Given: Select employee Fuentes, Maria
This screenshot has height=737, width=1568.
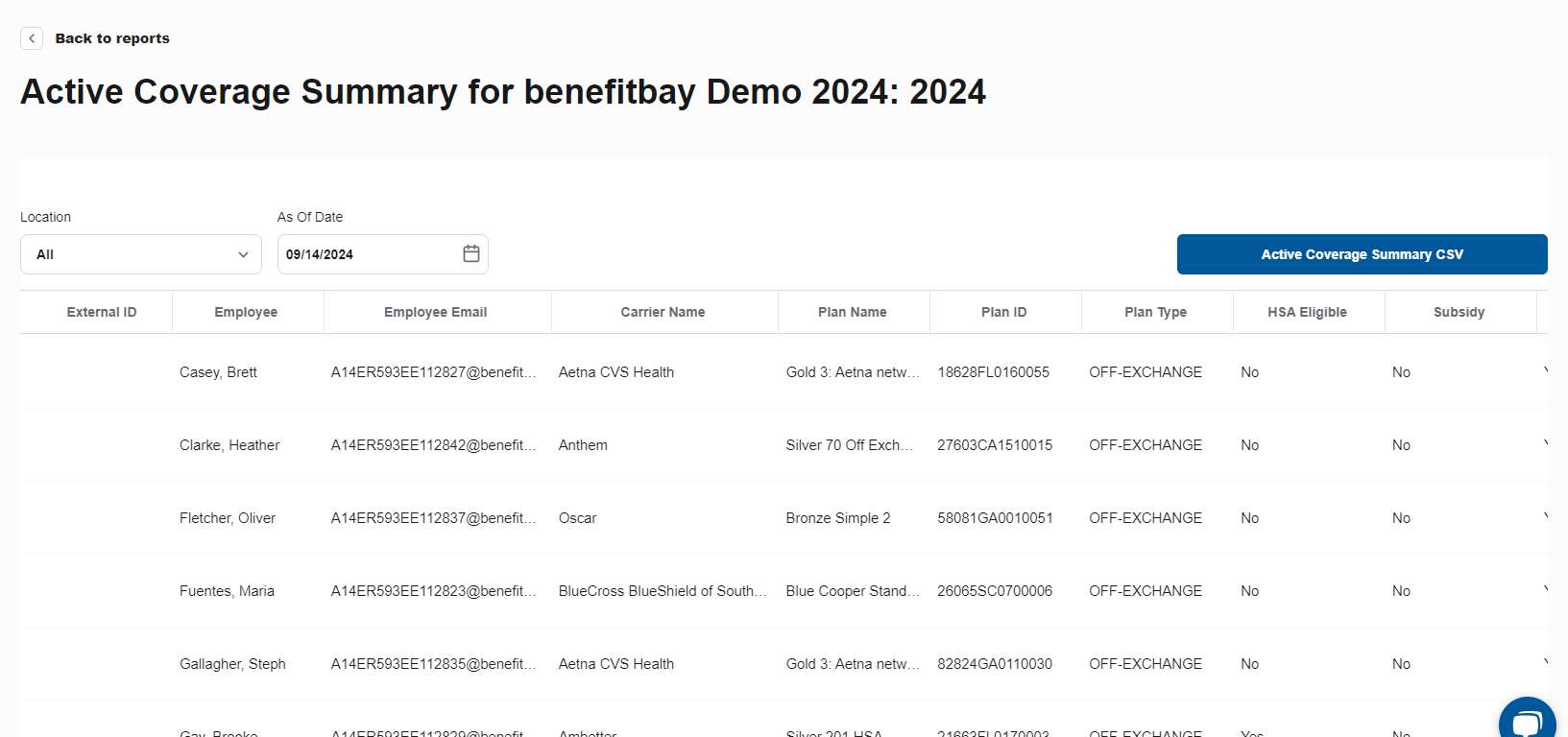Looking at the screenshot, I should click(x=227, y=591).
